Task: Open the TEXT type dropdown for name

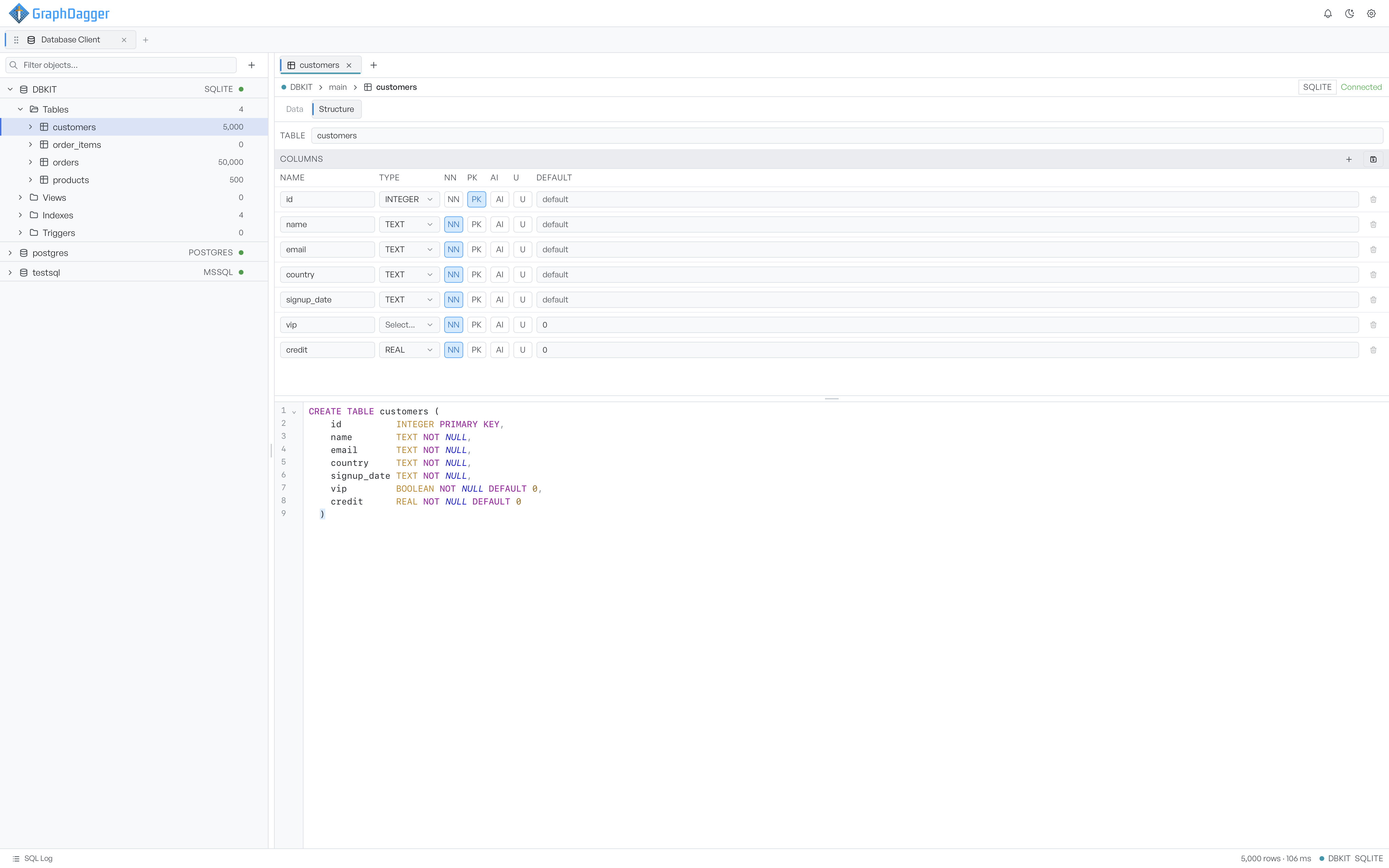Action: click(x=409, y=224)
